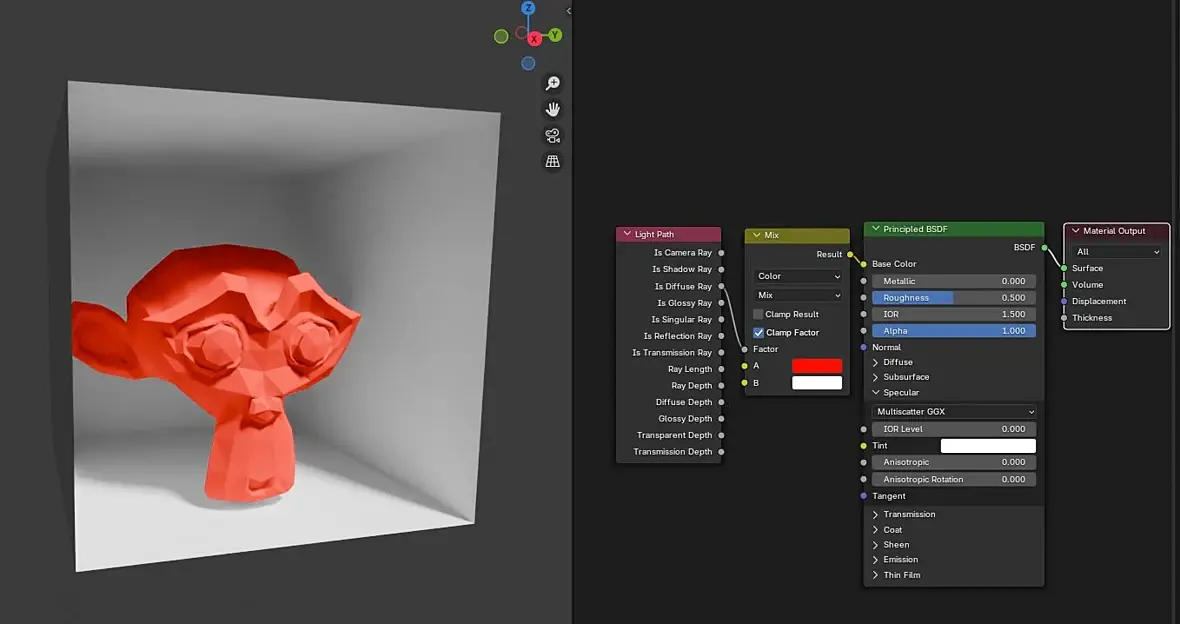Open the Color data type dropdown
Screen dimensions: 1180x624
(x=798, y=276)
